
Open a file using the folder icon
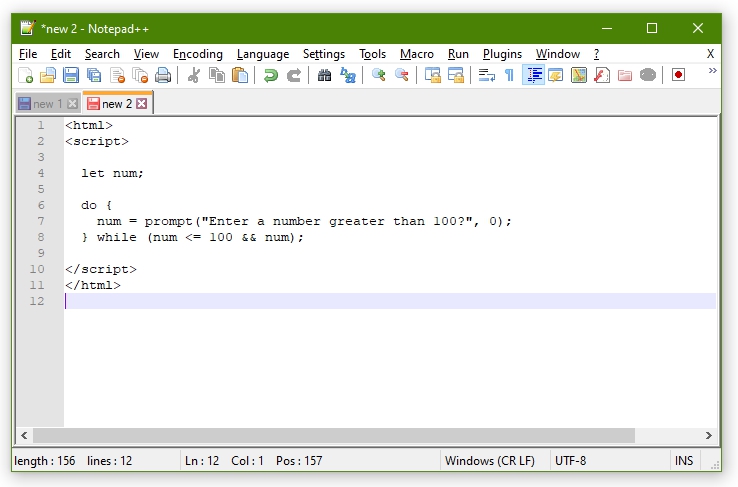pyautogui.click(x=48, y=75)
